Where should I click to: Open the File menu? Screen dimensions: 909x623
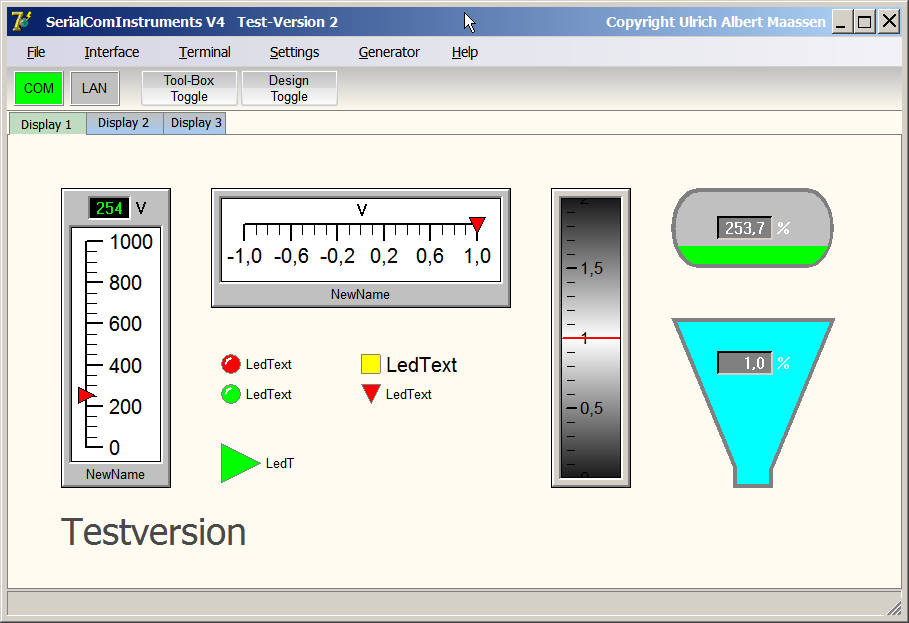click(x=36, y=52)
